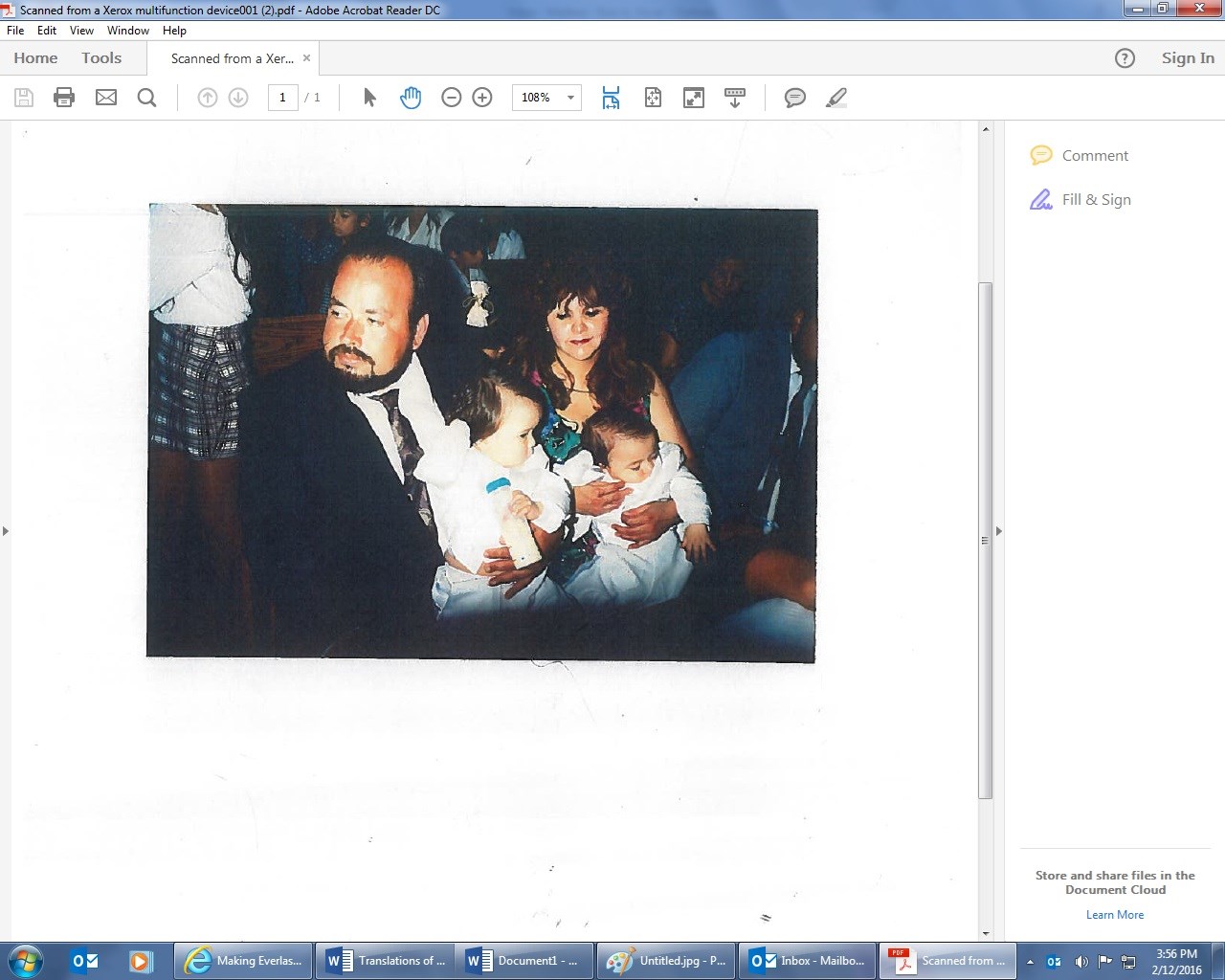Open the Edit menu
The height and width of the screenshot is (980, 1225).
point(46,31)
